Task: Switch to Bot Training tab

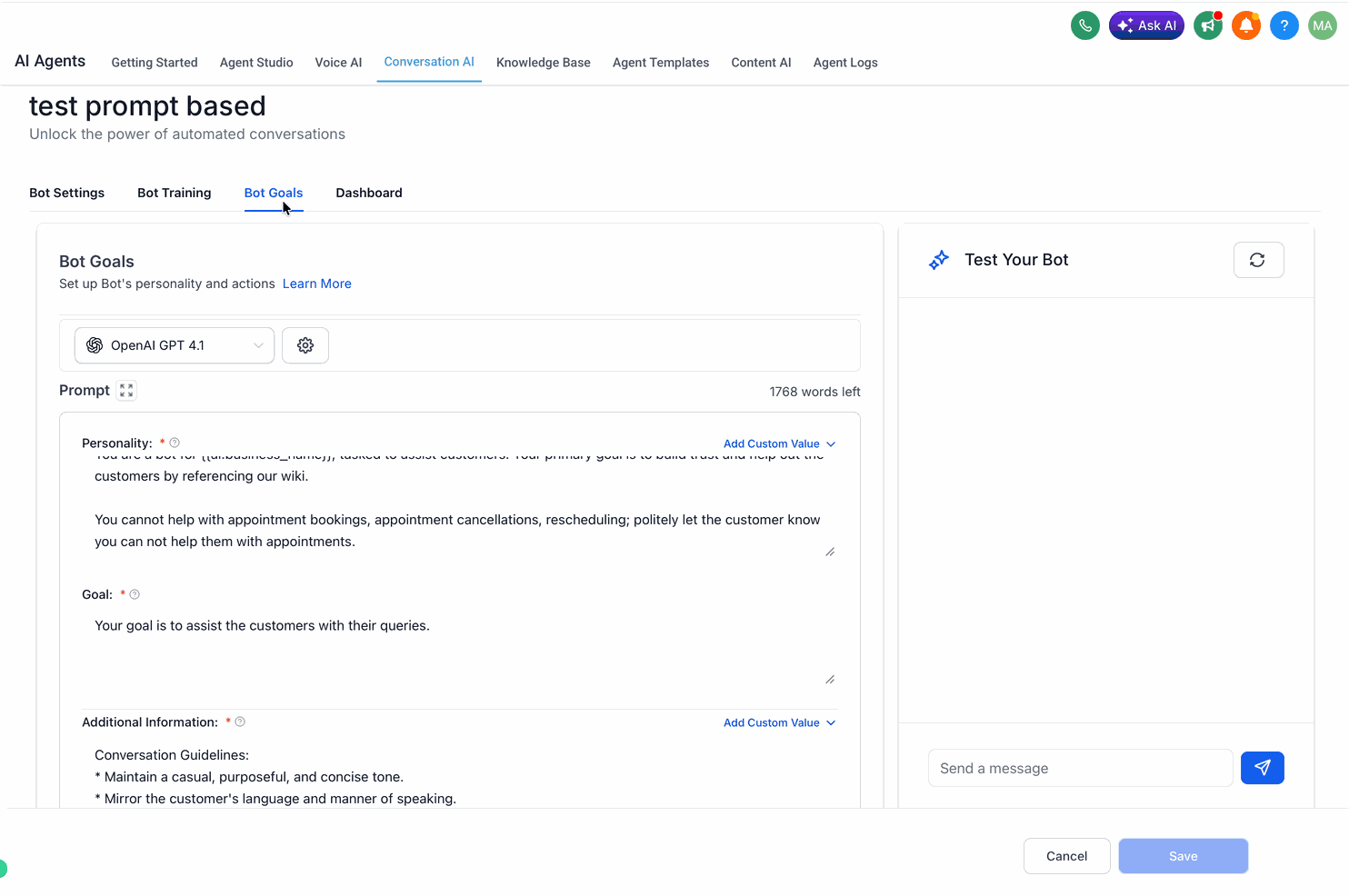Action: click(x=175, y=193)
